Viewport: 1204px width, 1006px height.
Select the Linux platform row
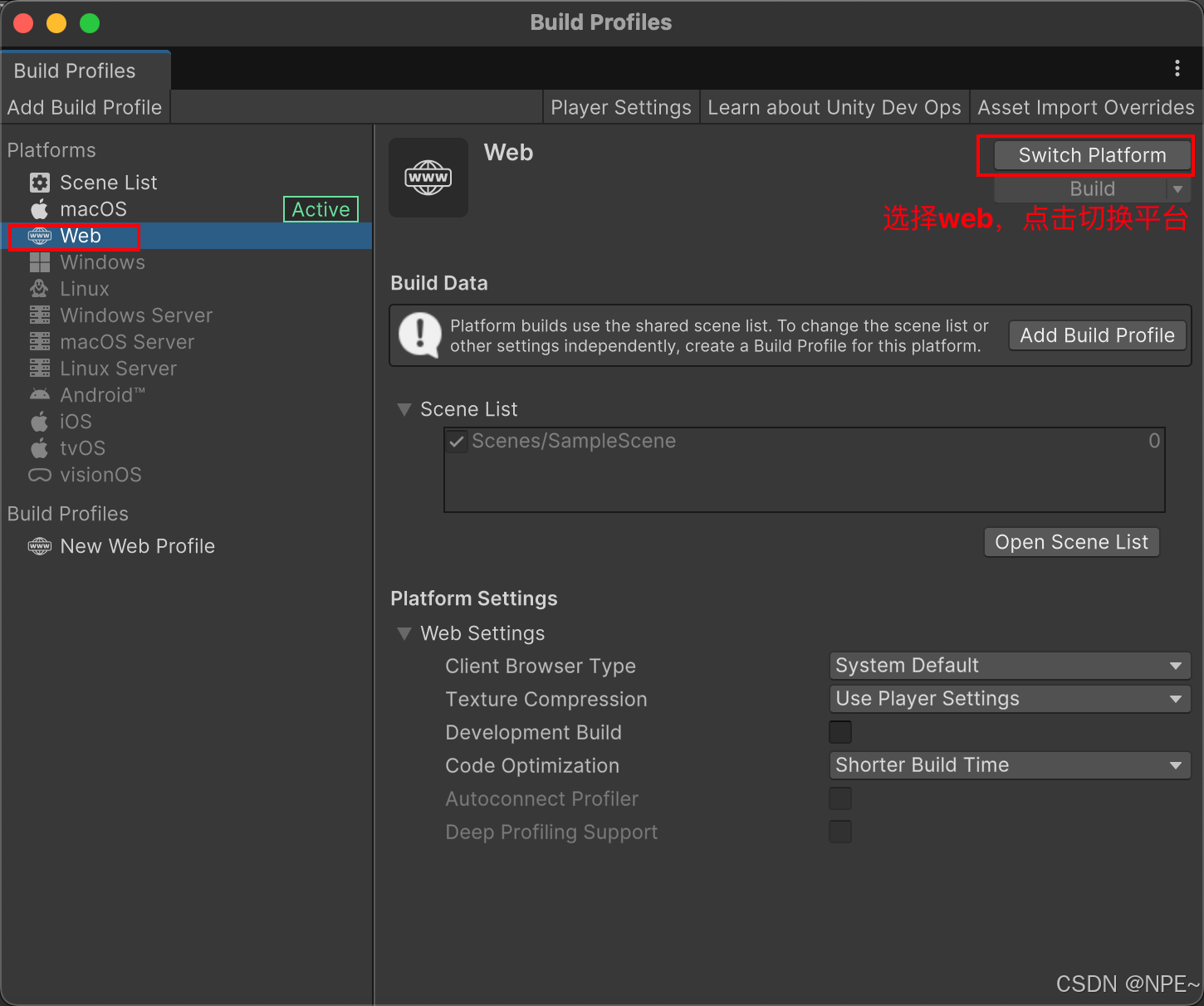pyautogui.click(x=187, y=289)
